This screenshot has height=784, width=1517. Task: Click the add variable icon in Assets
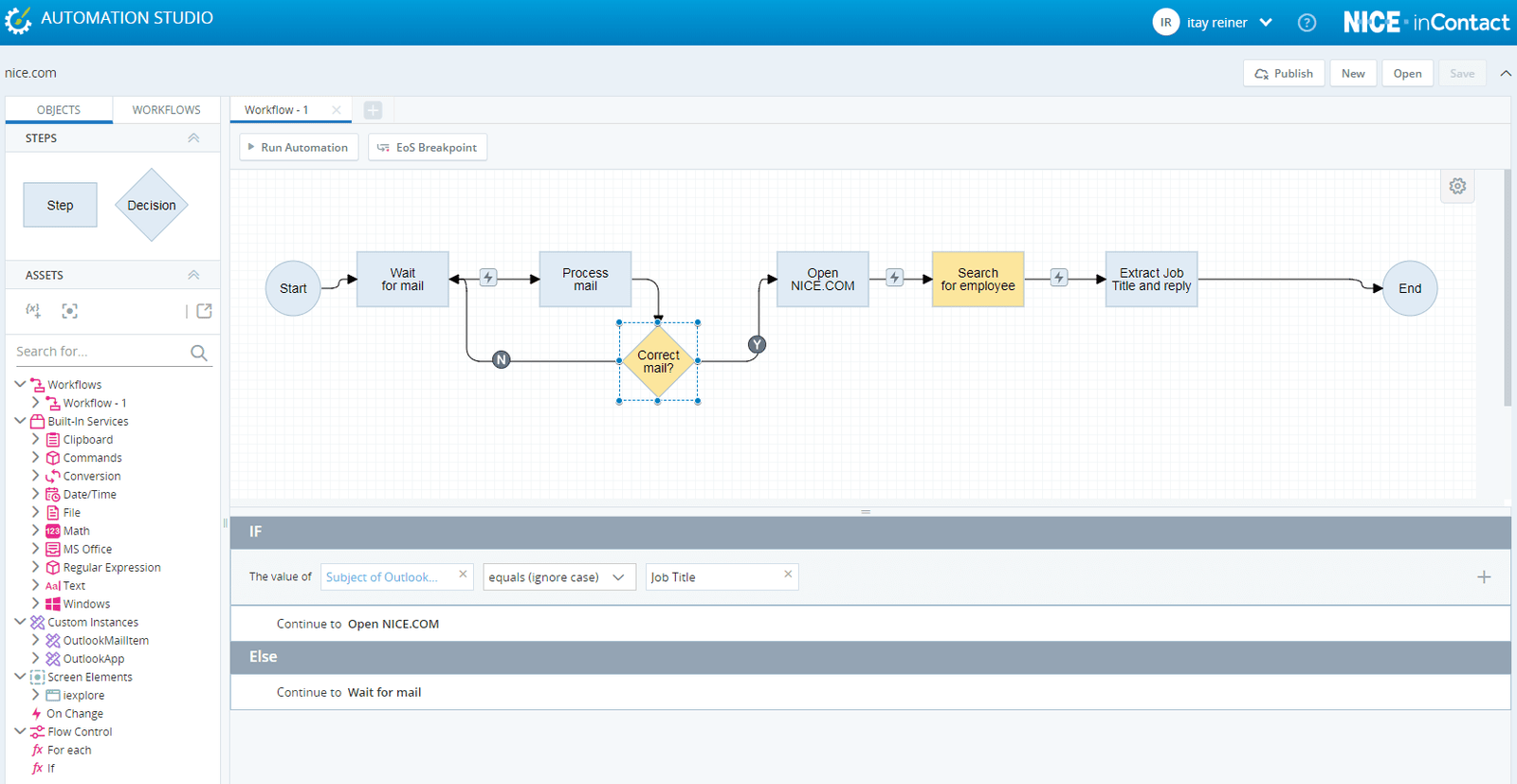tap(33, 311)
